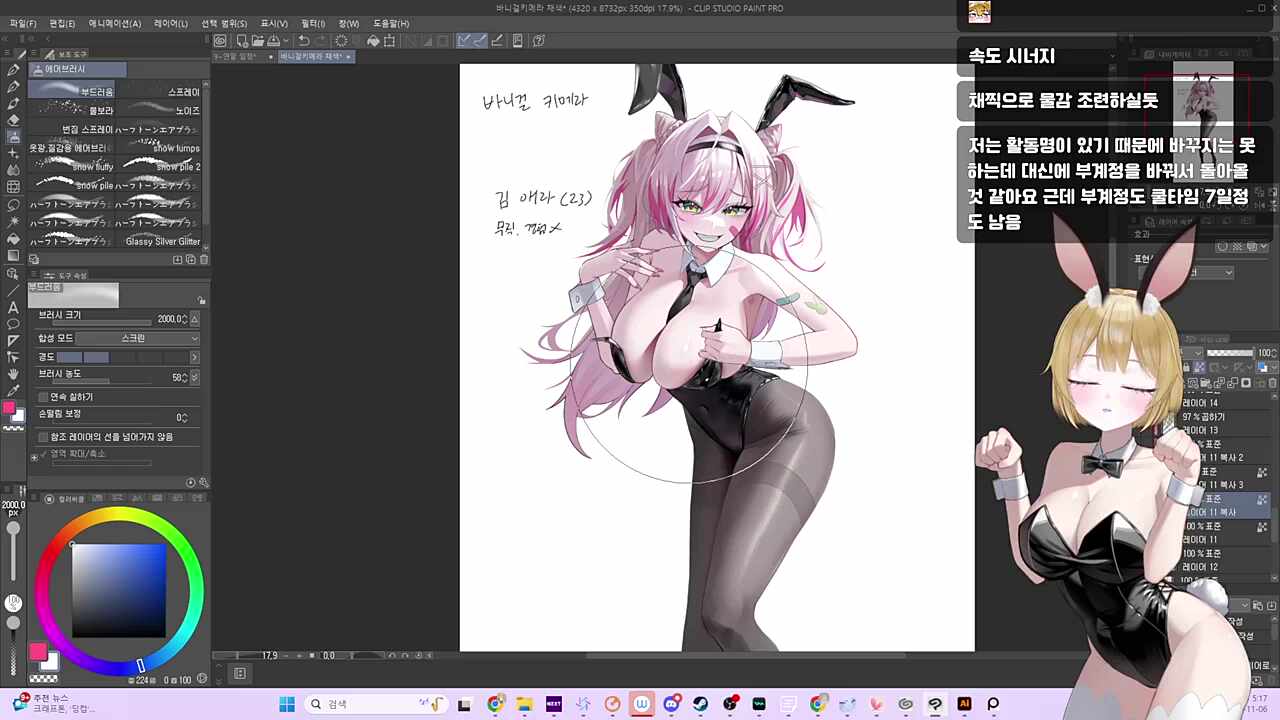Click the Scale/rotate transform icon
Image resolution: width=1280 pixels, height=720 pixels.
pos(389,41)
